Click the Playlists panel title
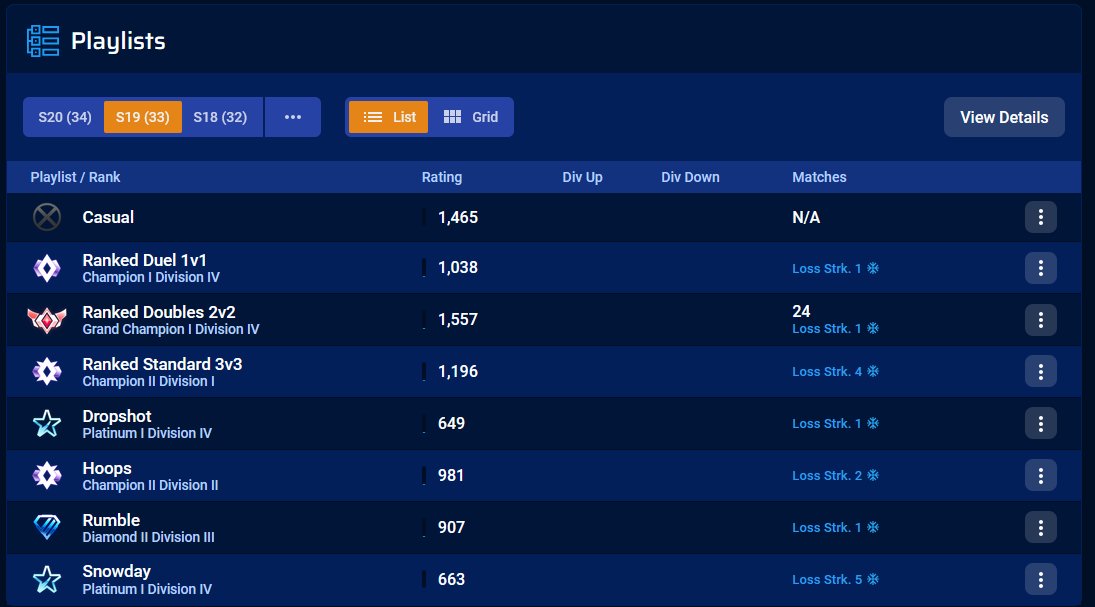This screenshot has height=607, width=1095. 118,41
